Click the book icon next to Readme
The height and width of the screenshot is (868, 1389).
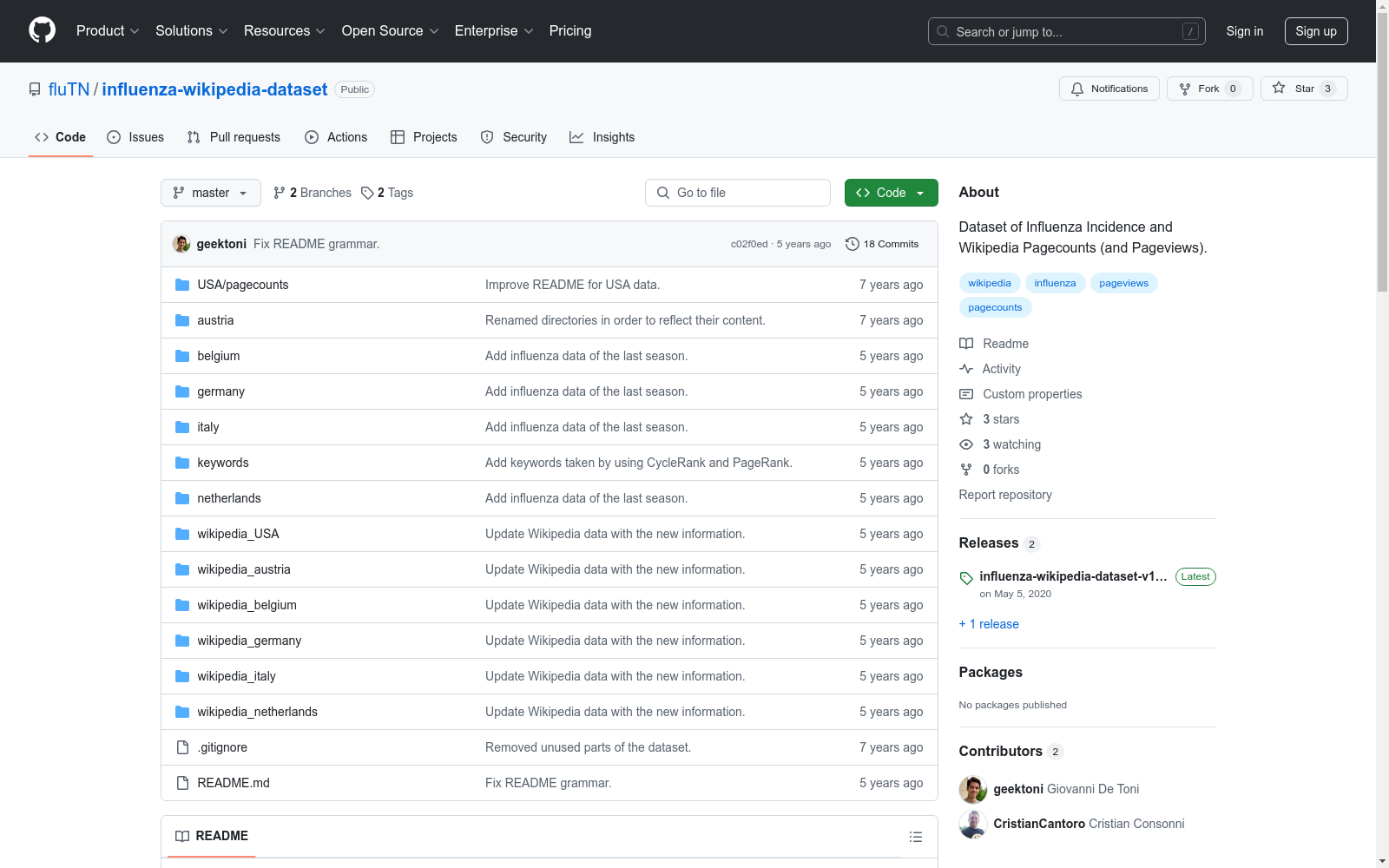coord(966,344)
